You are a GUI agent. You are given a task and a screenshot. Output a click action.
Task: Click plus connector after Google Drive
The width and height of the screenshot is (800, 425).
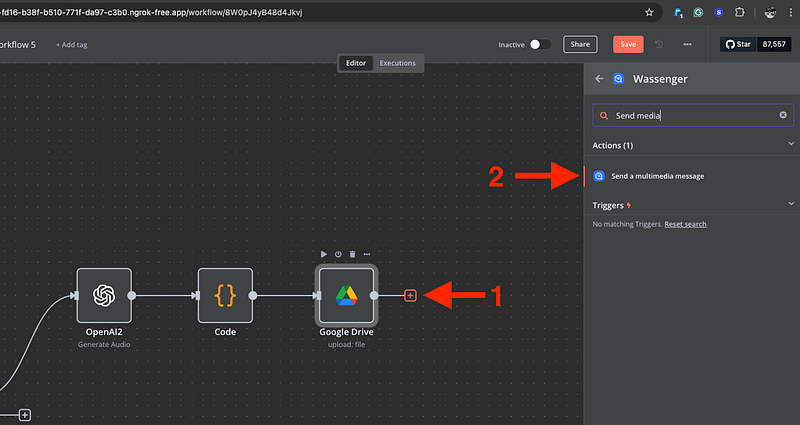[410, 295]
